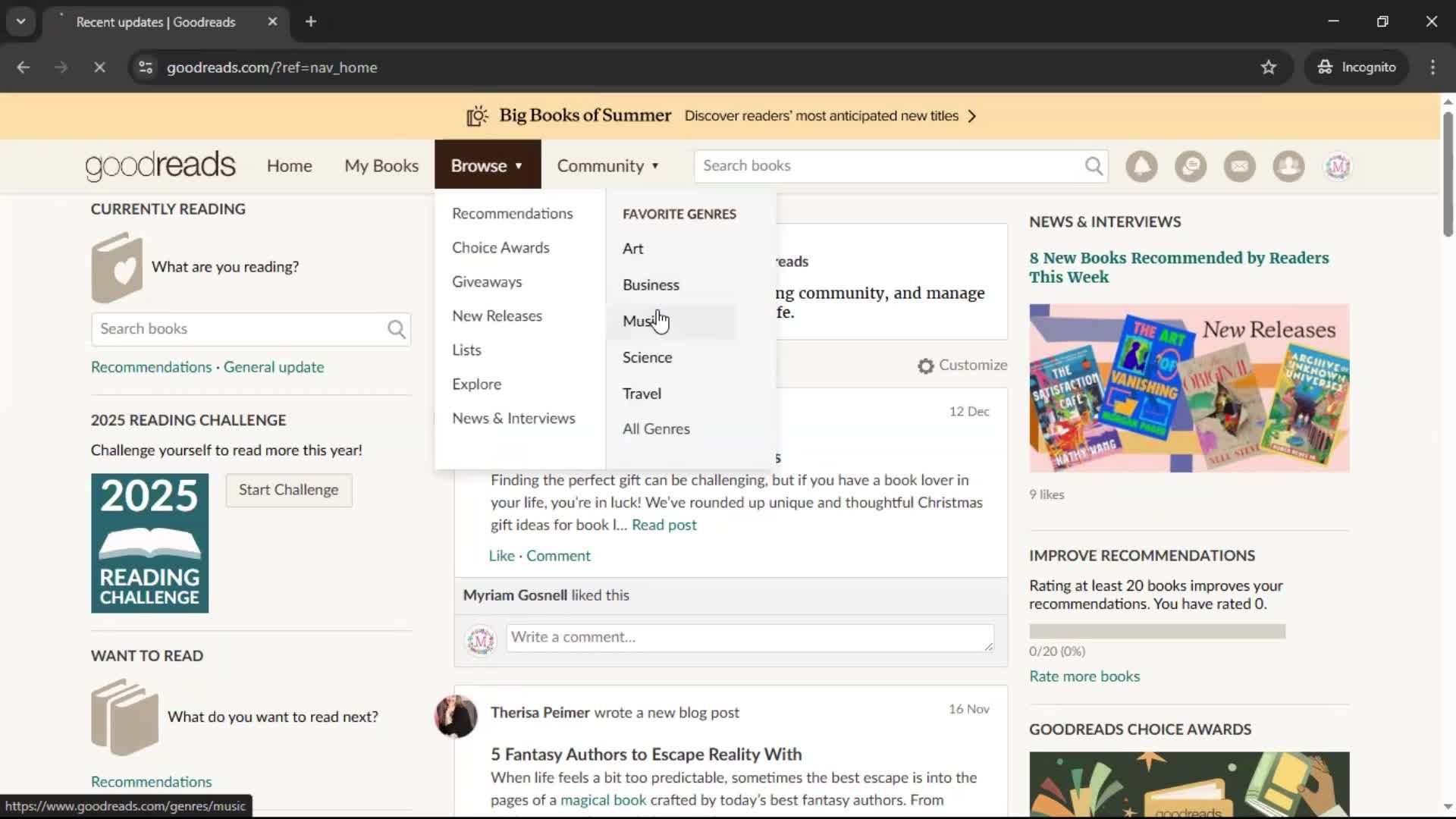Focus the browser address bar URL
The height and width of the screenshot is (819, 1456).
pos(271,67)
